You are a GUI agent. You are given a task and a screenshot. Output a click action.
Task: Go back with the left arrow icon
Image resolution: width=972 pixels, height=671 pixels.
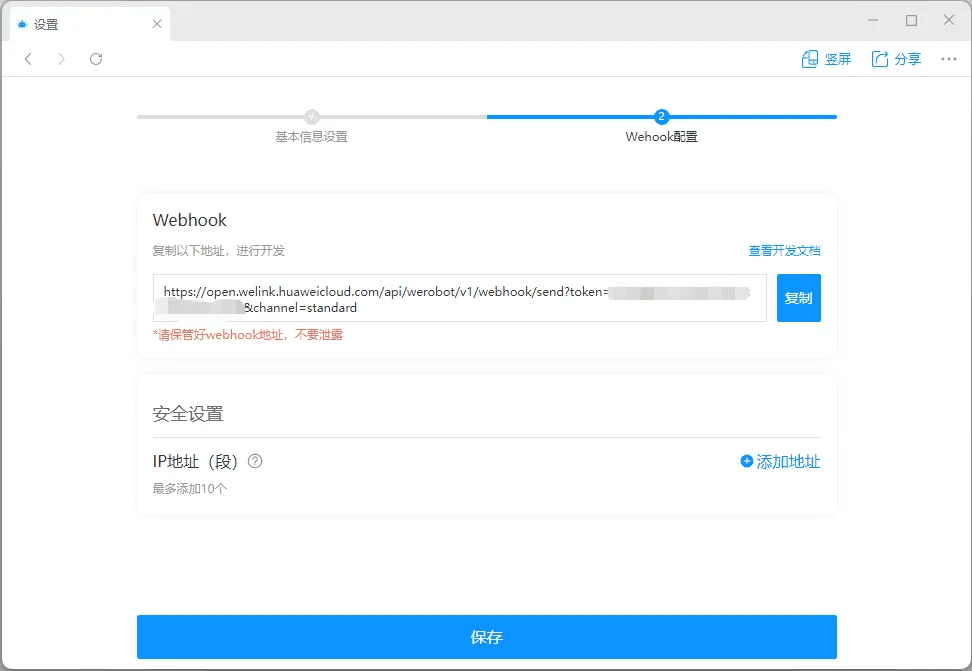click(28, 59)
